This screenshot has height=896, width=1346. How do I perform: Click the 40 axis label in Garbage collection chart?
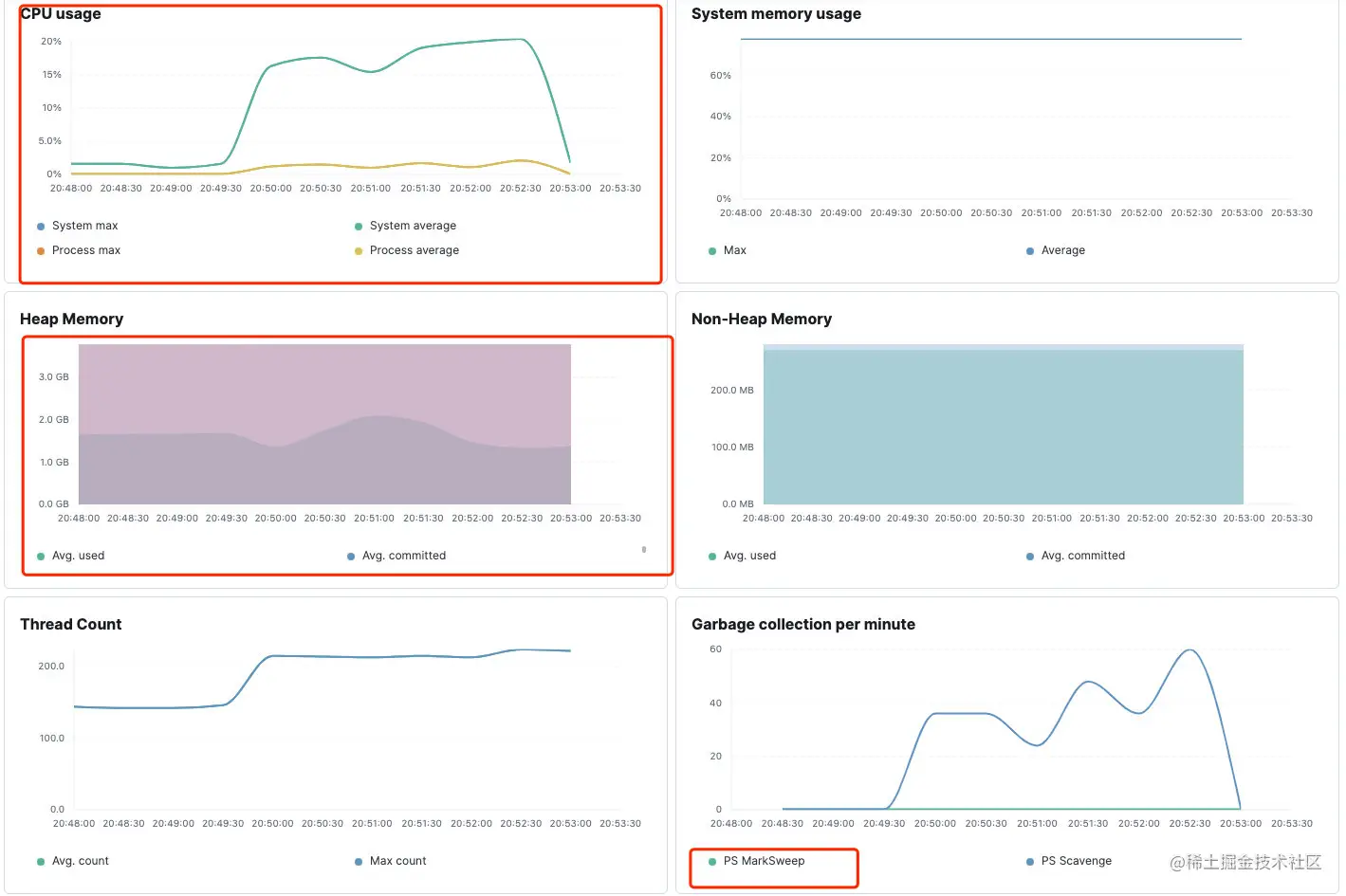click(x=716, y=704)
